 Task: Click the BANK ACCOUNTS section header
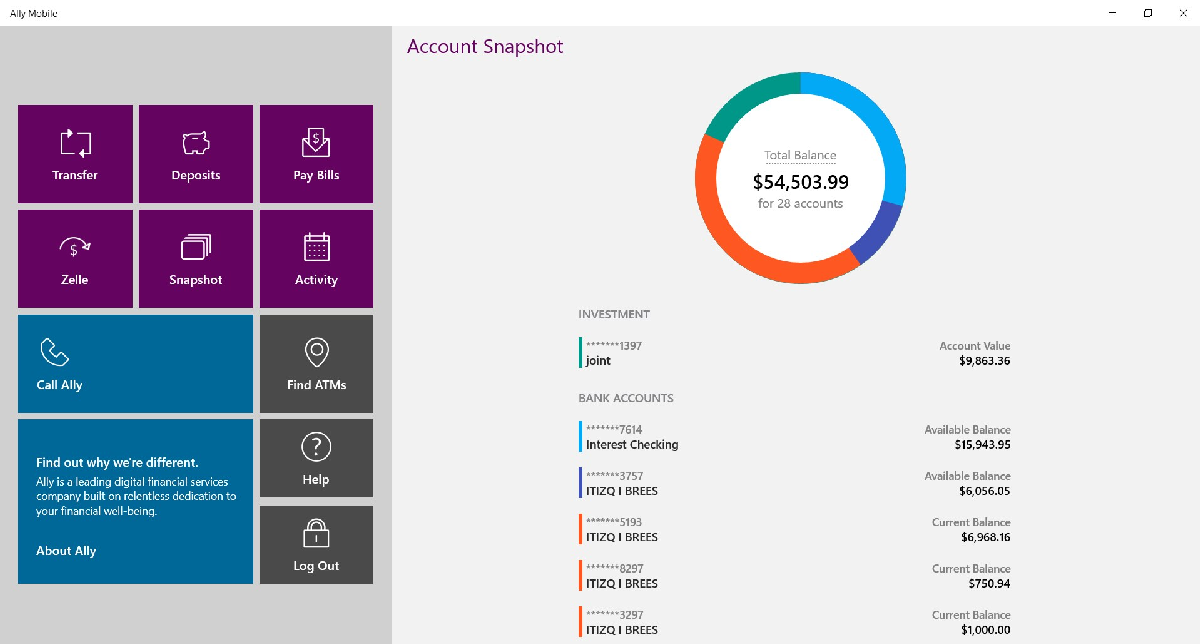pos(626,398)
